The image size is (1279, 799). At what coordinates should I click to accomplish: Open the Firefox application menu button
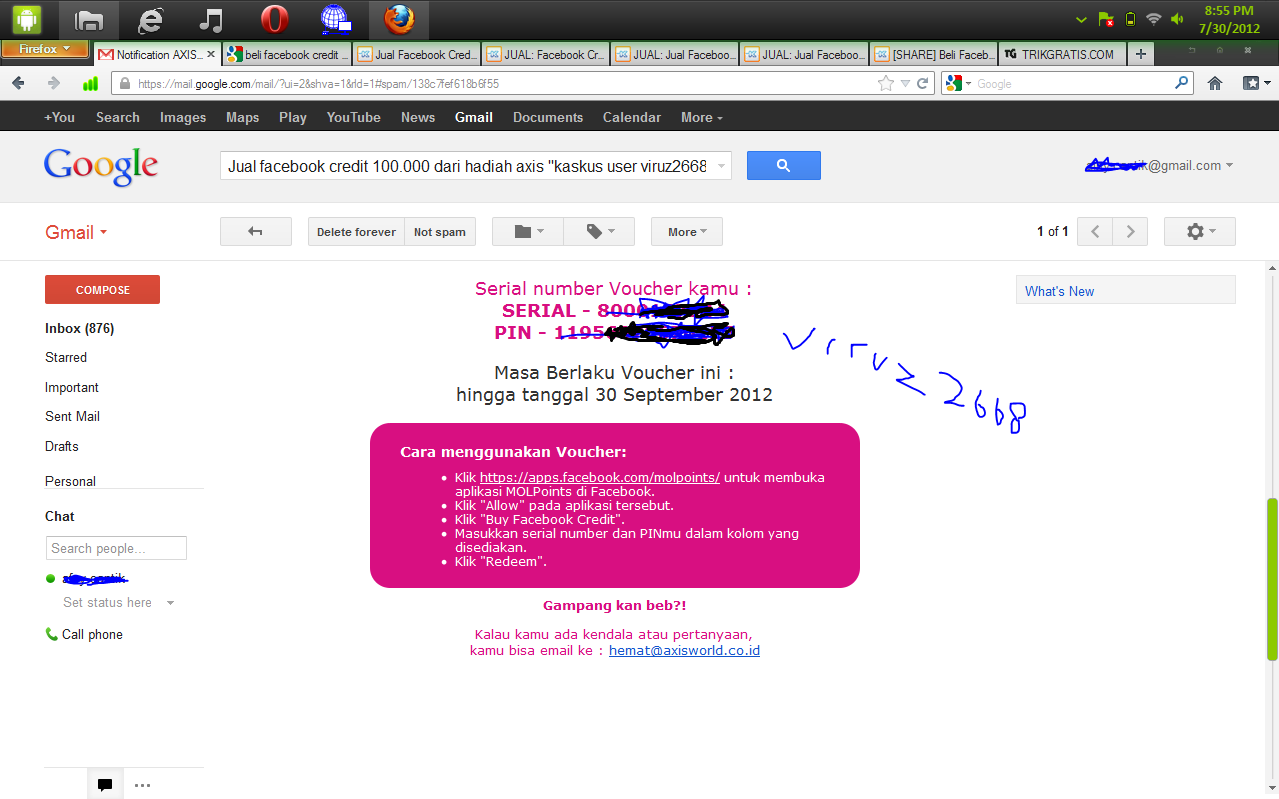pos(44,49)
